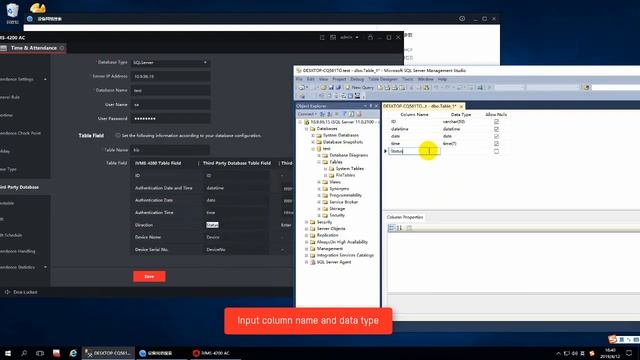Click the Categorized icon in Column Properties
Viewport: 640px width, 360px height.
[x=391, y=228]
